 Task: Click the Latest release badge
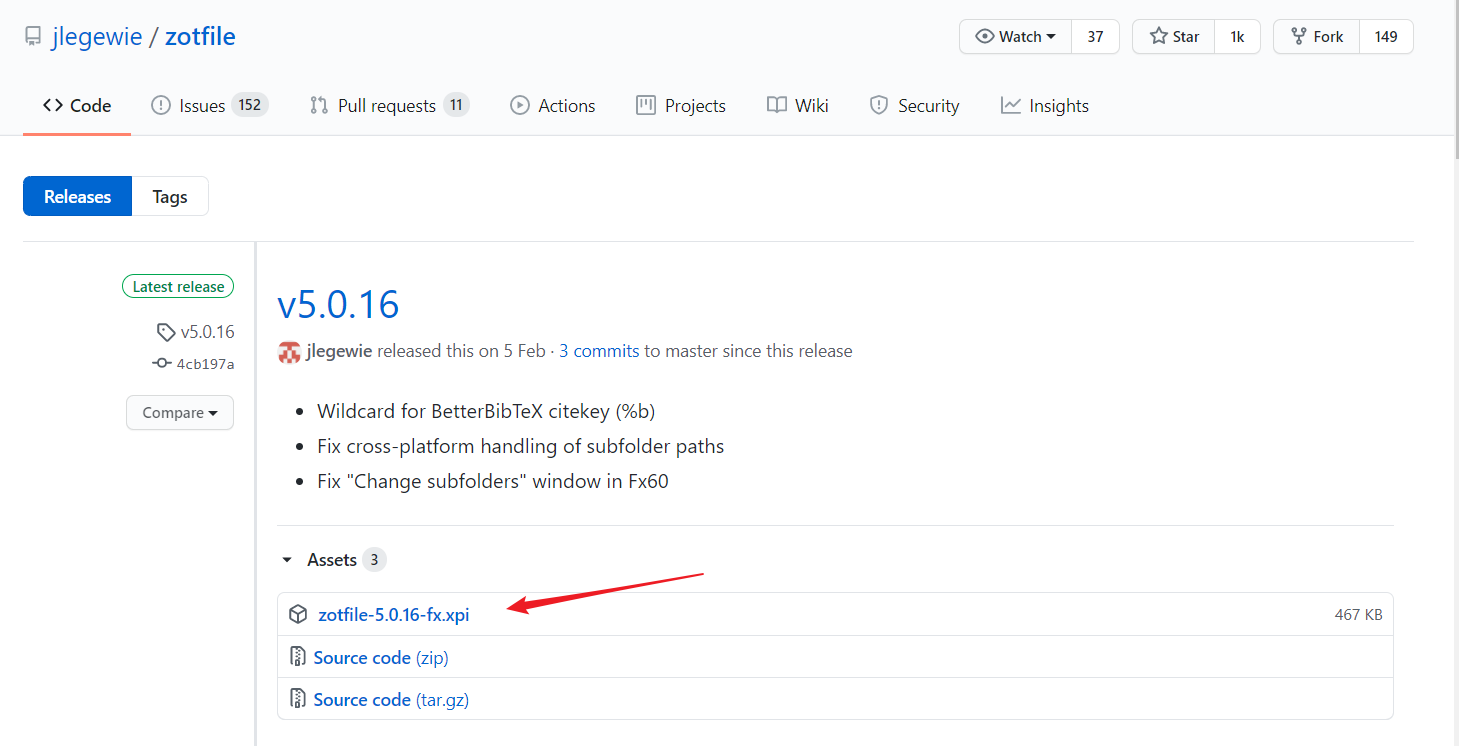178,286
